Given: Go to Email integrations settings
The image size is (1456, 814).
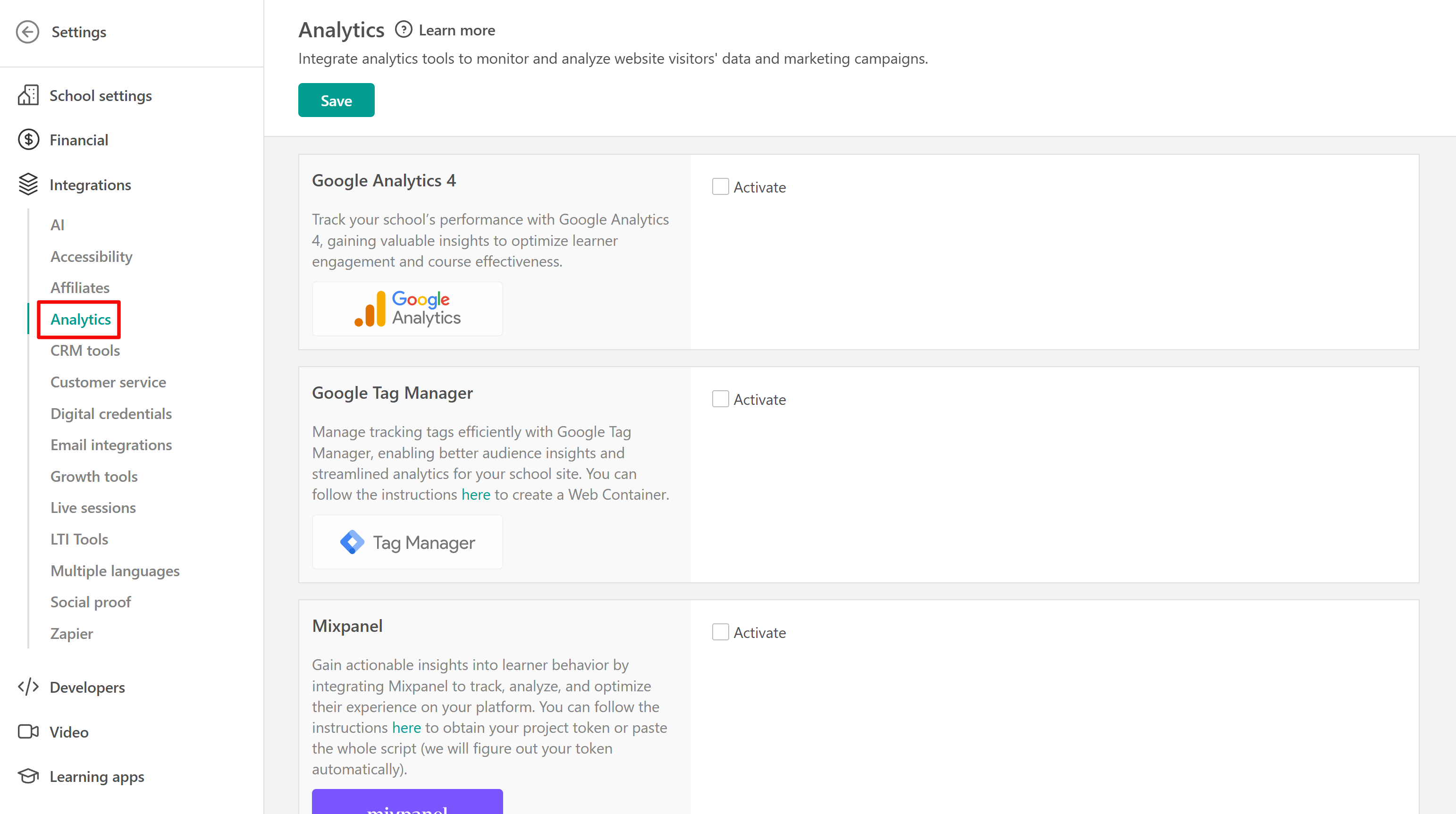Looking at the screenshot, I should 111,445.
